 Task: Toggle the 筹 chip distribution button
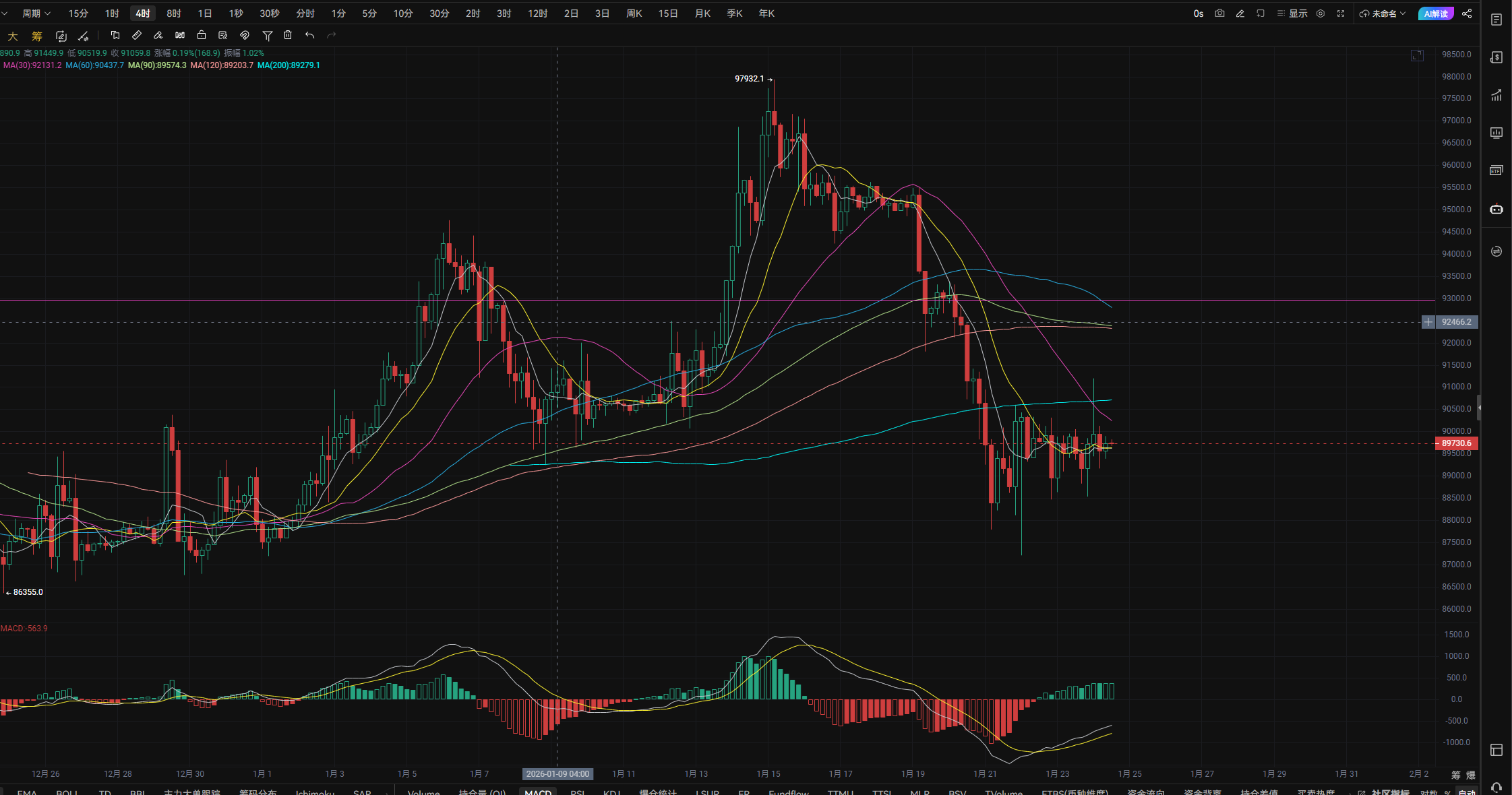[x=37, y=36]
